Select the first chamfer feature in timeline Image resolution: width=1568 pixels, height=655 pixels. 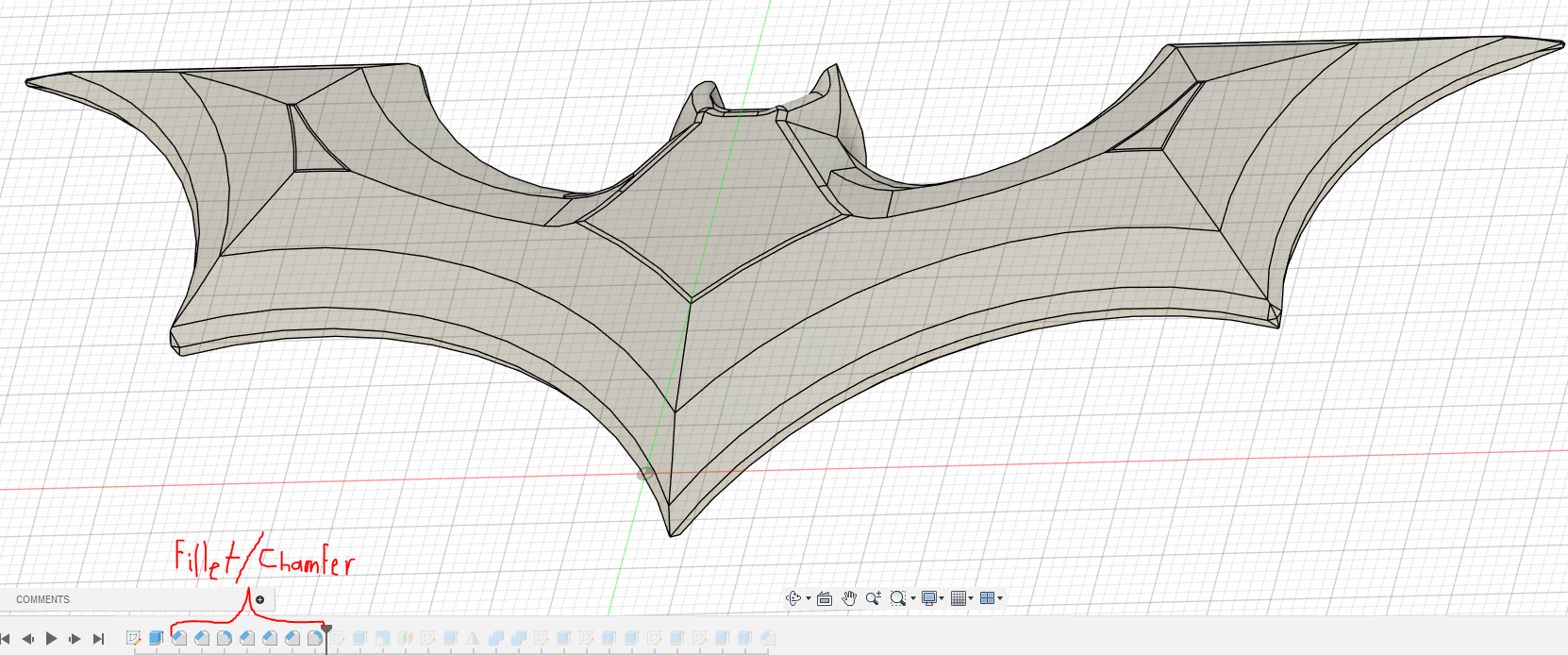(x=179, y=638)
